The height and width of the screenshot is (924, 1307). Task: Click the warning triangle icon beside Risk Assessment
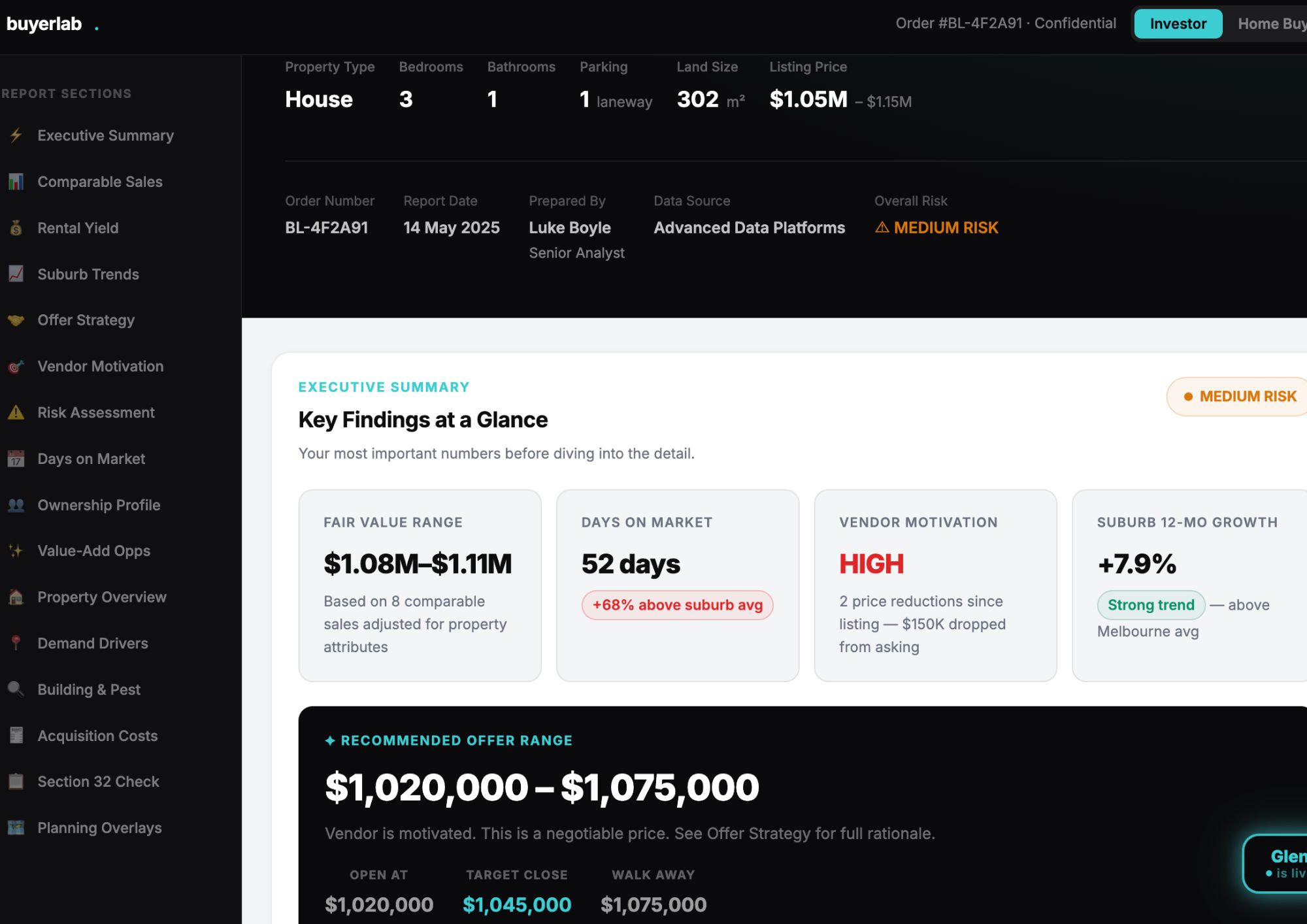16,412
